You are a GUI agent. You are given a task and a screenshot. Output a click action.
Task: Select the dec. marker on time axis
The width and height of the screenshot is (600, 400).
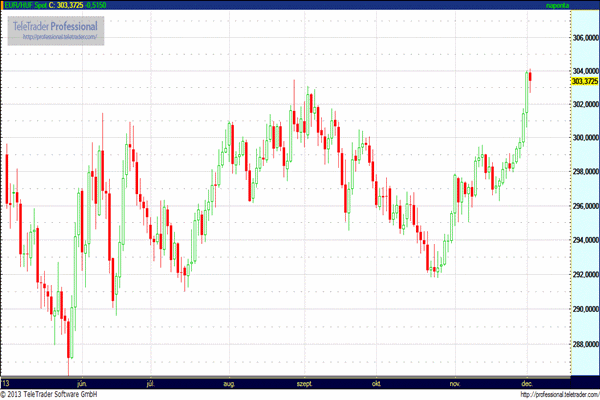(527, 384)
